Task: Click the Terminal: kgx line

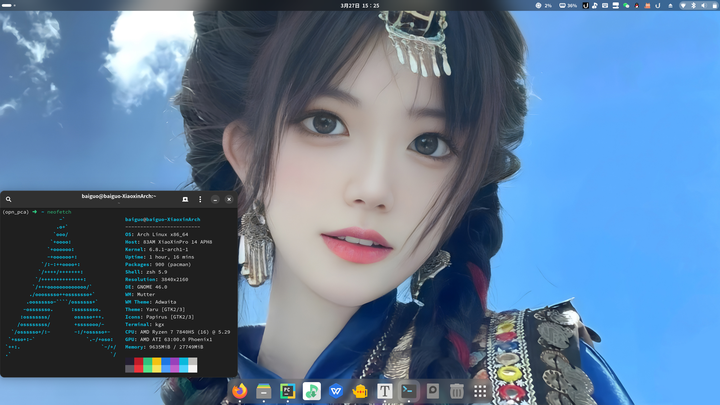Action: tap(145, 324)
